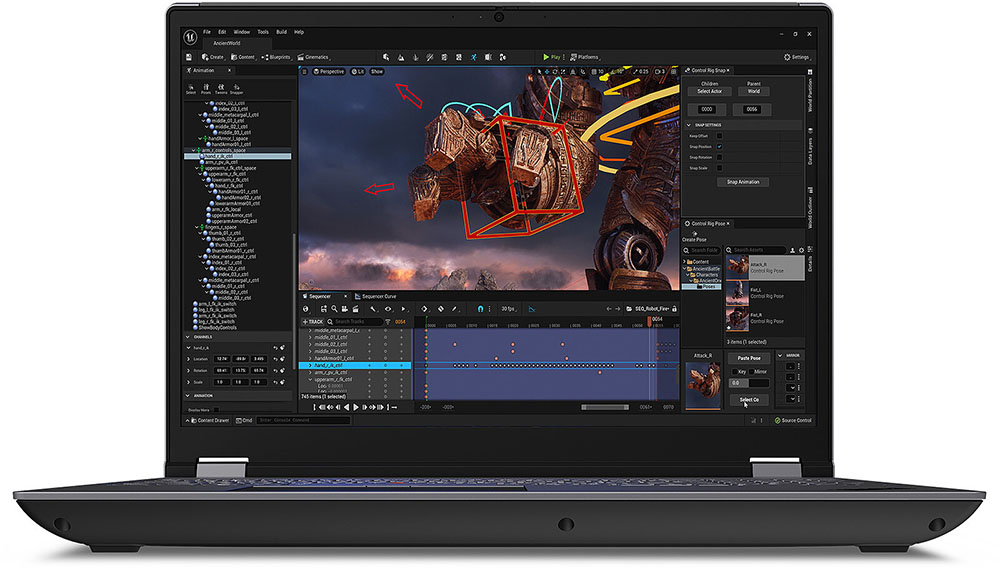The image size is (1000, 568).
Task: Click the Snap Animation button
Action: 743,182
